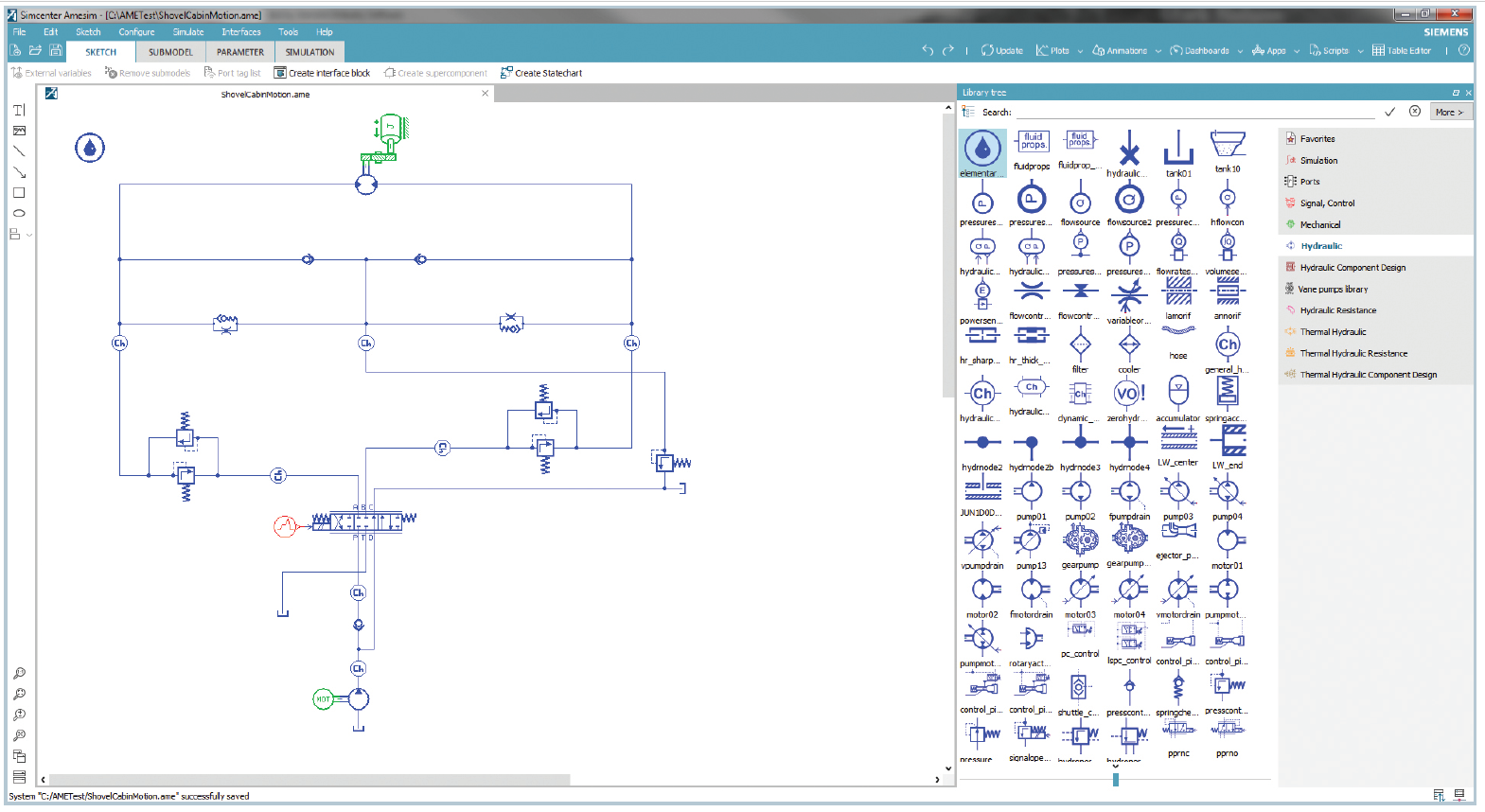Image resolution: width=1485 pixels, height=812 pixels.
Task: Select the Text tool in sketch sidebar
Action: (x=19, y=110)
